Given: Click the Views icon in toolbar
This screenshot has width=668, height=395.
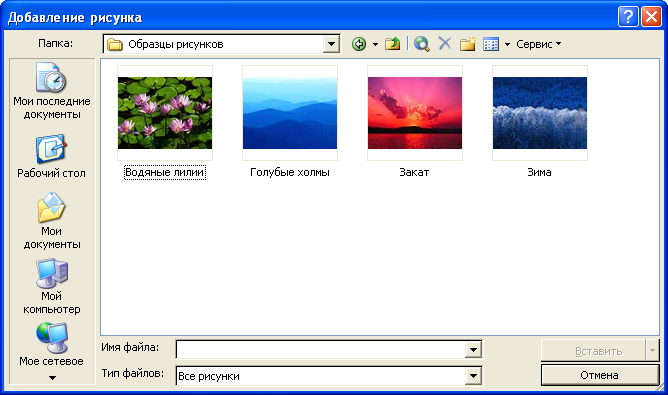Looking at the screenshot, I should point(491,44).
